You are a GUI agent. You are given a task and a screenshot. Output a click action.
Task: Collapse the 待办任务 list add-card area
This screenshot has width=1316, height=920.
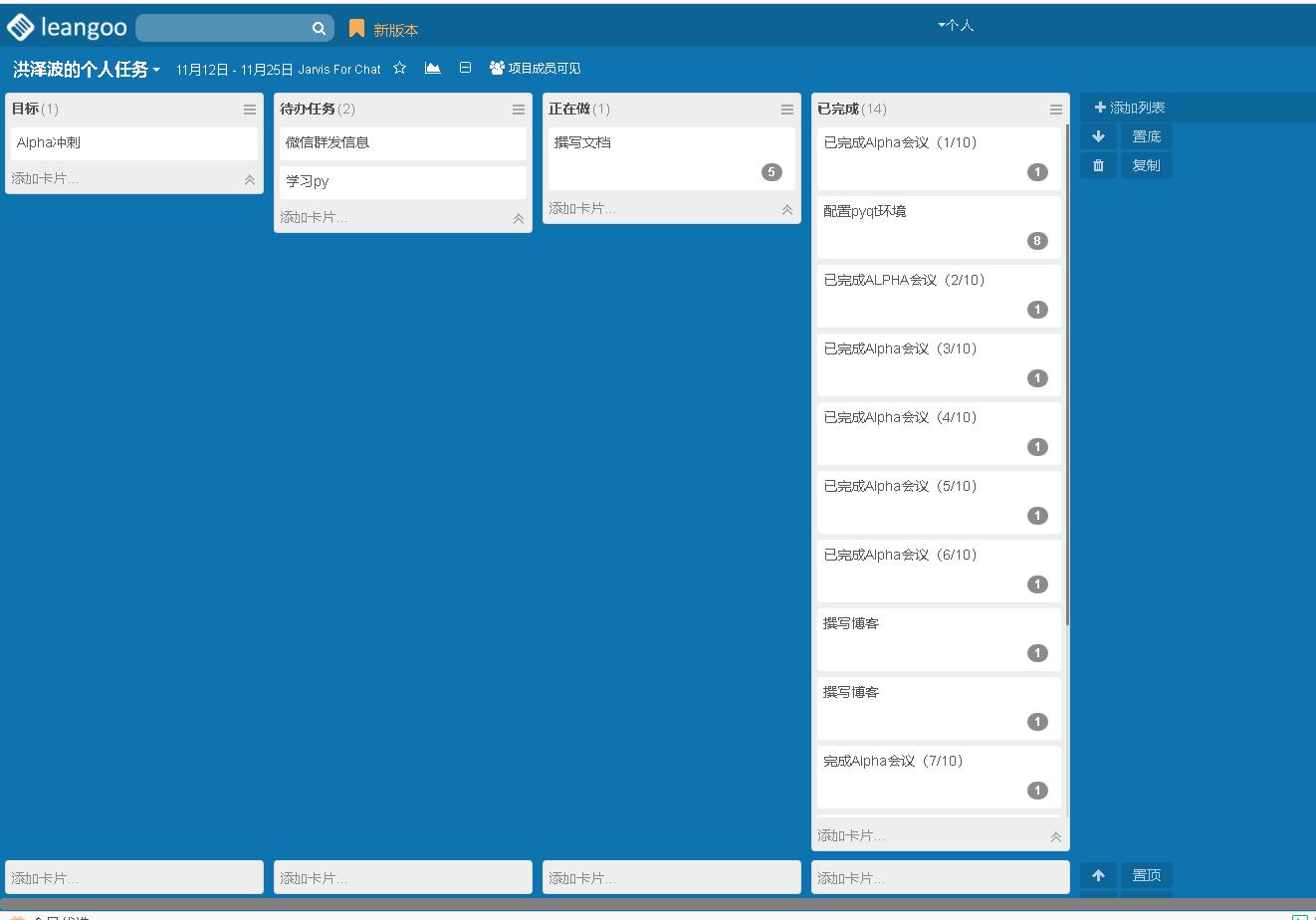[519, 219]
